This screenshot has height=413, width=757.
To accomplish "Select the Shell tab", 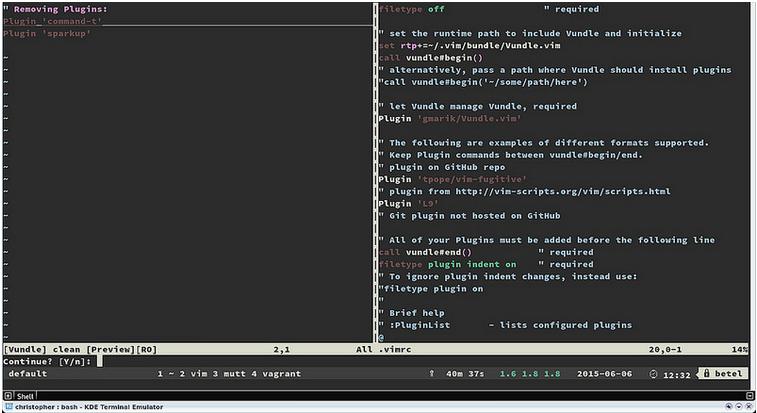I will 25,396.
